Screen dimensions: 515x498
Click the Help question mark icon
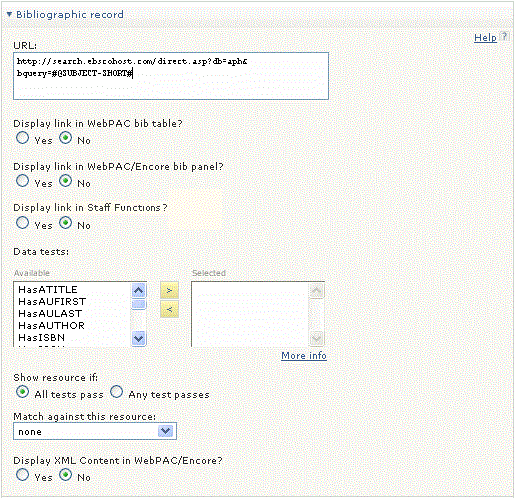(504, 36)
